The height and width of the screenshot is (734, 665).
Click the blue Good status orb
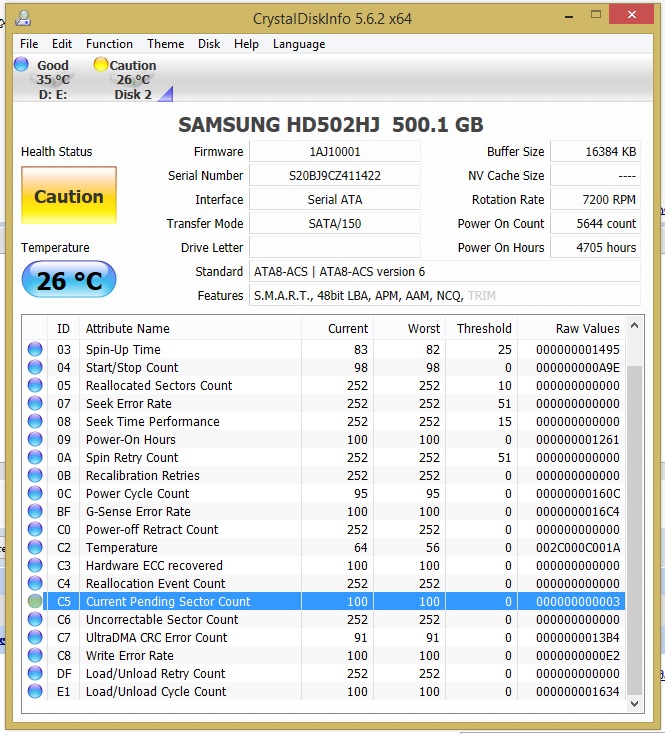(x=21, y=64)
